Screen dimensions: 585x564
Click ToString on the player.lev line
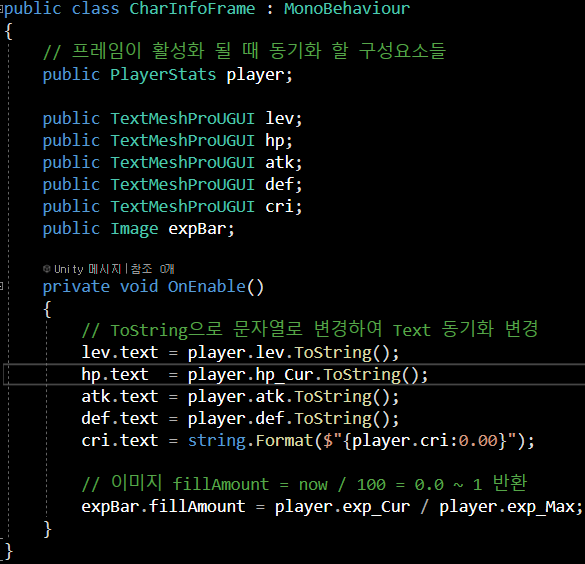[x=333, y=353]
